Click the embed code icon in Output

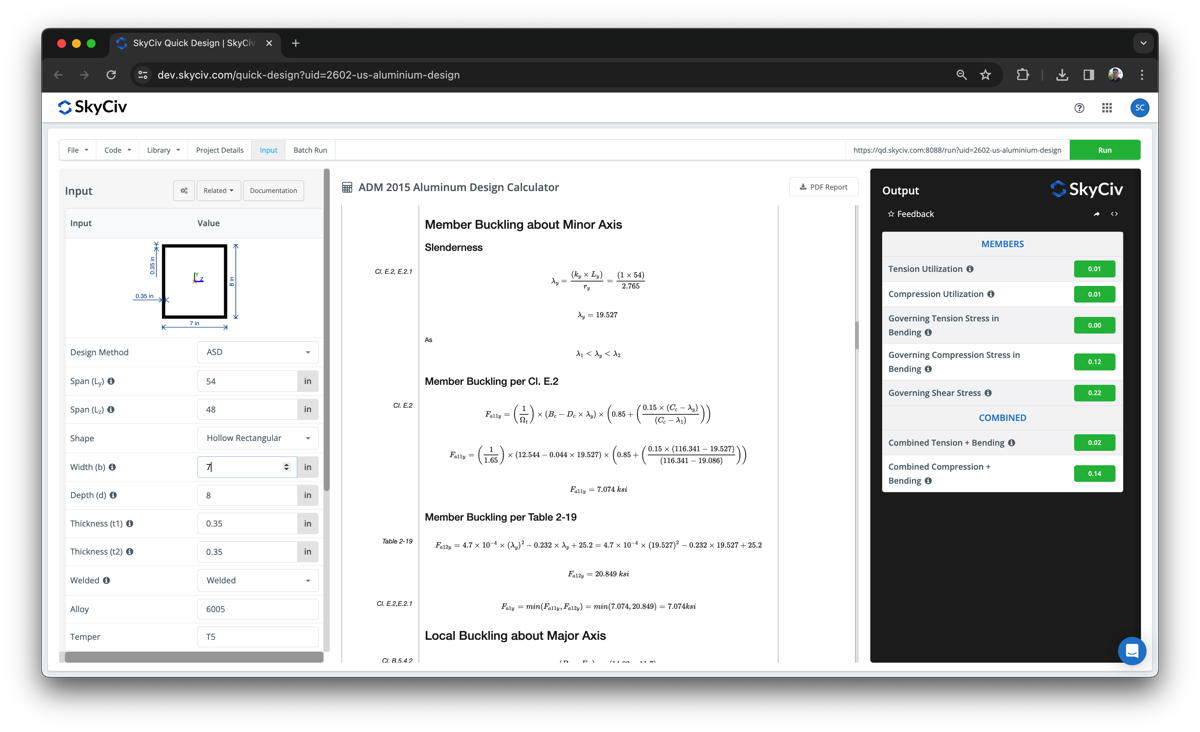[1114, 214]
